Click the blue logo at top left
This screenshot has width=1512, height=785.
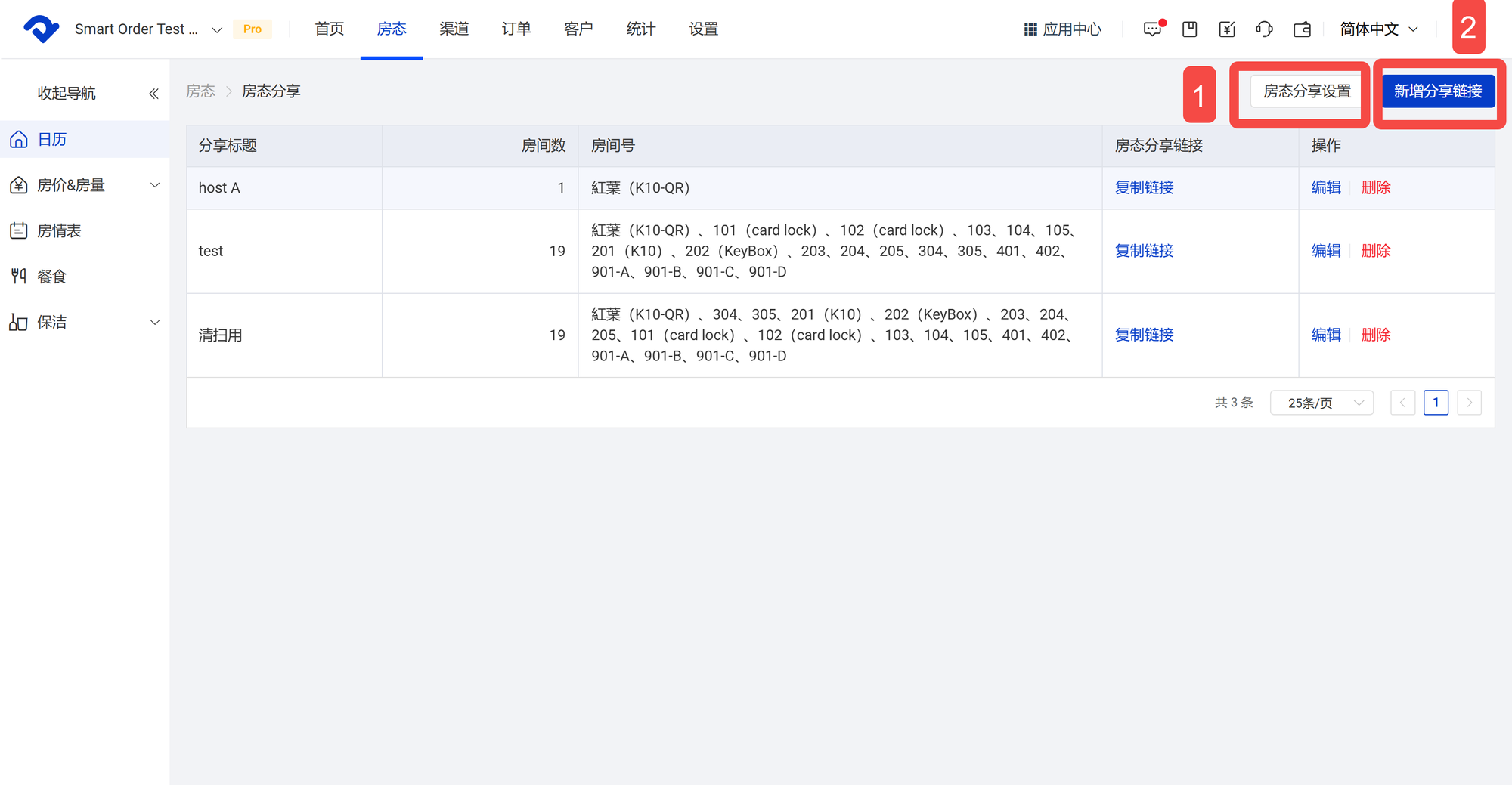[41, 29]
